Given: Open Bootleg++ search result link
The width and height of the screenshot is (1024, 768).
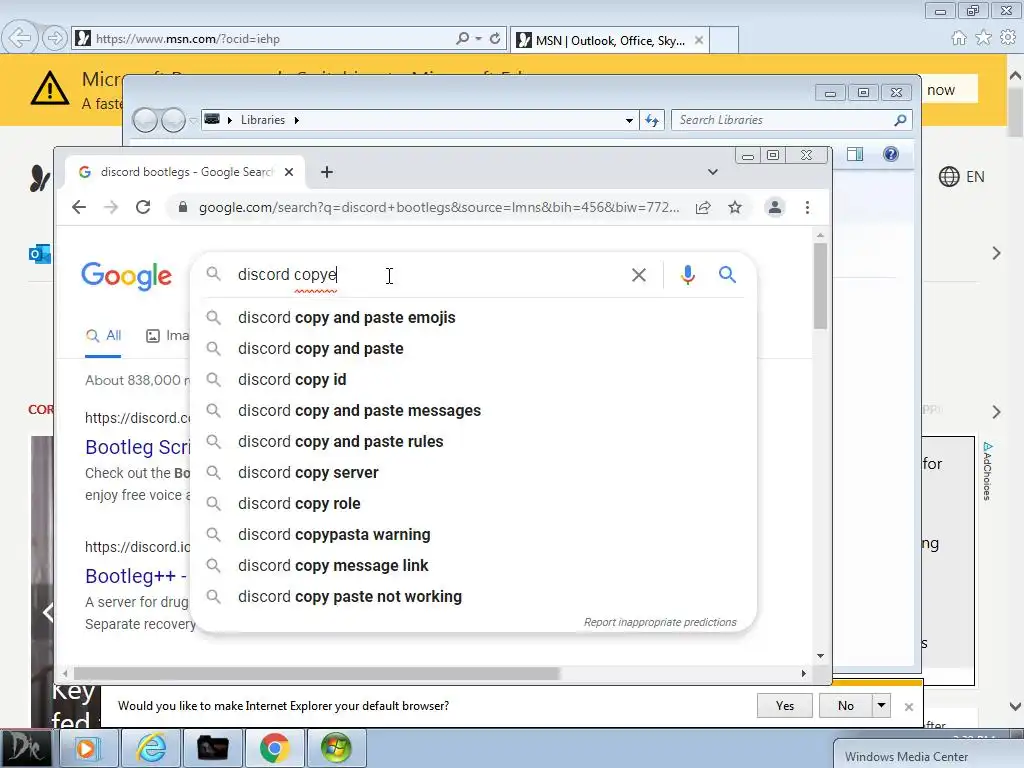Looking at the screenshot, I should [136, 576].
